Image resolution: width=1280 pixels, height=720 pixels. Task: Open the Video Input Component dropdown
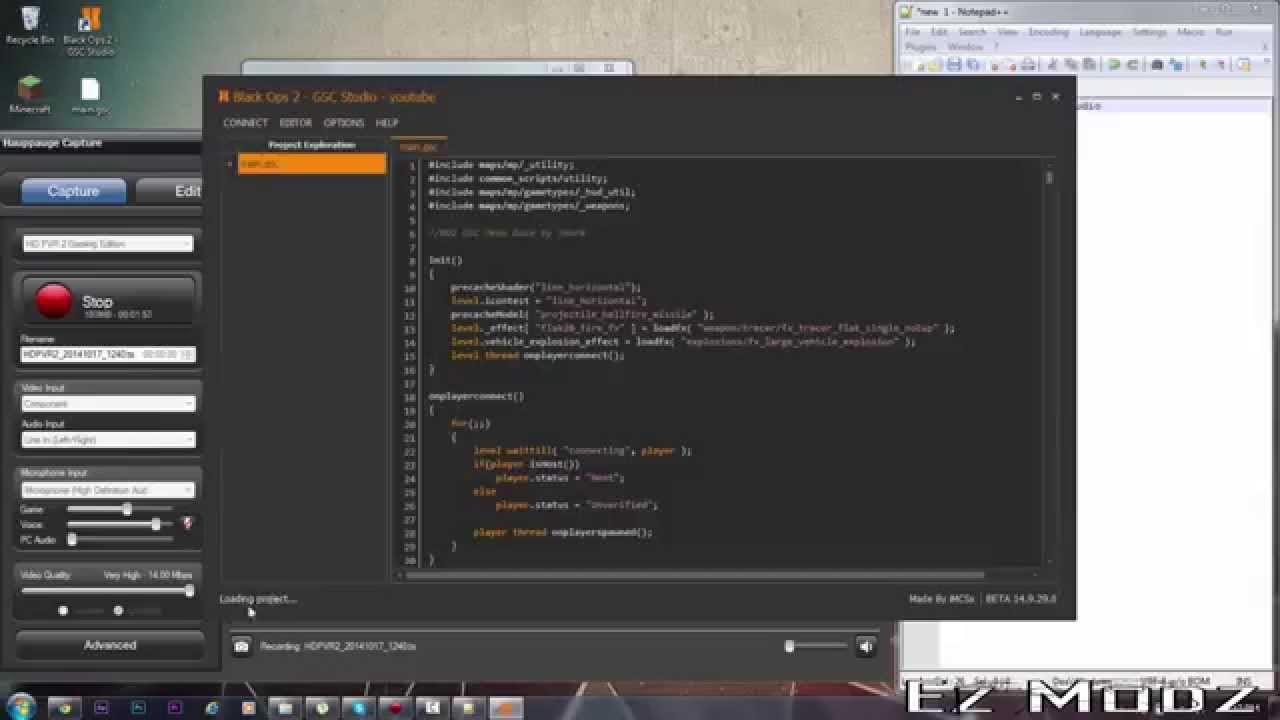pos(108,404)
